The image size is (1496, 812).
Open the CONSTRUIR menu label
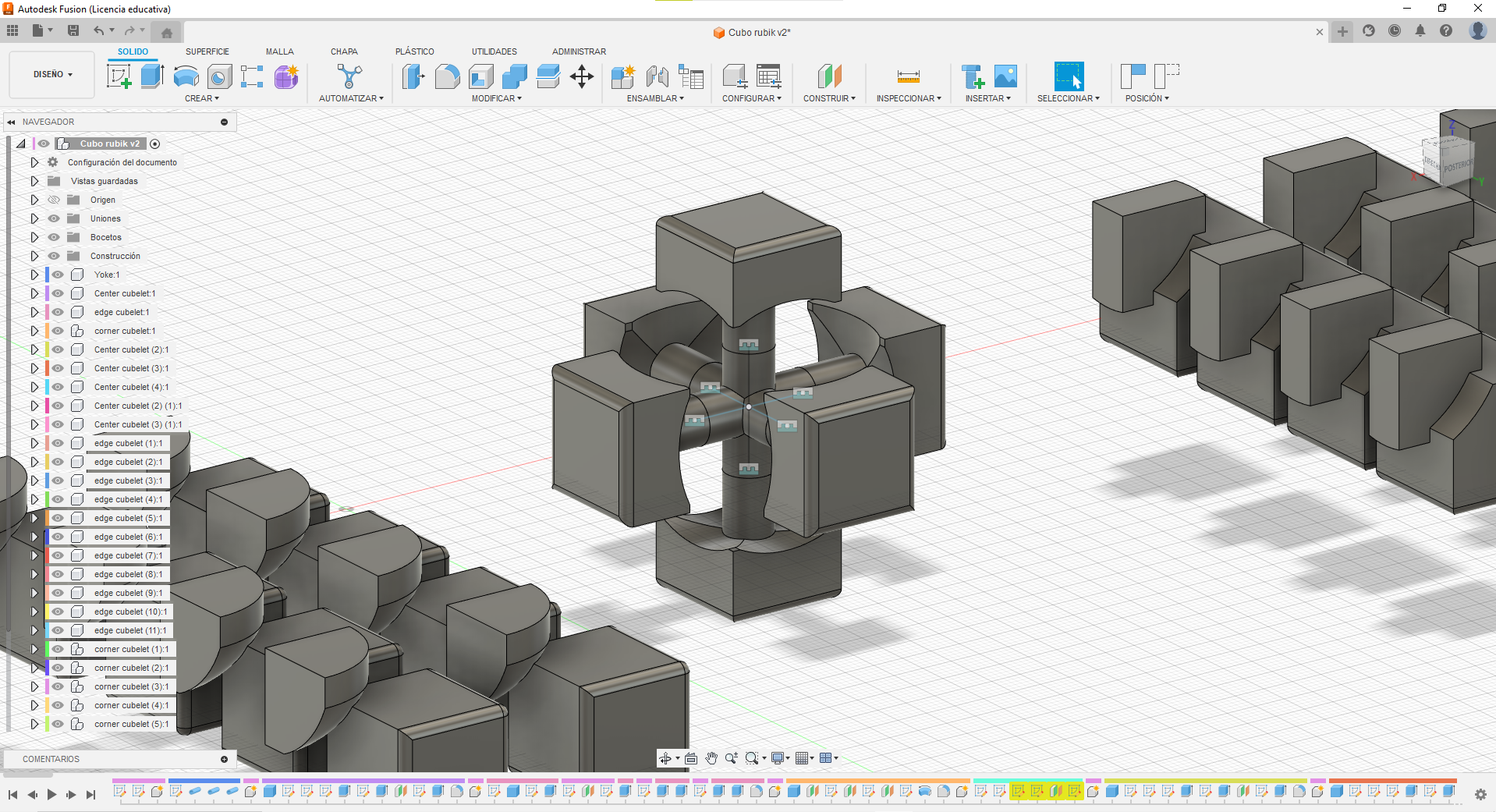(x=829, y=98)
